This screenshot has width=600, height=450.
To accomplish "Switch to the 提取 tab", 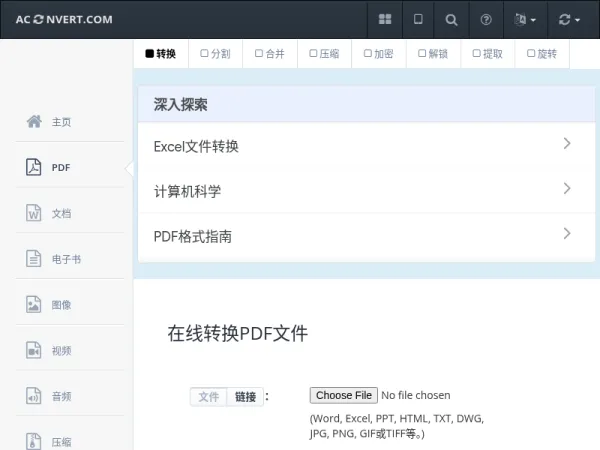I will point(488,54).
